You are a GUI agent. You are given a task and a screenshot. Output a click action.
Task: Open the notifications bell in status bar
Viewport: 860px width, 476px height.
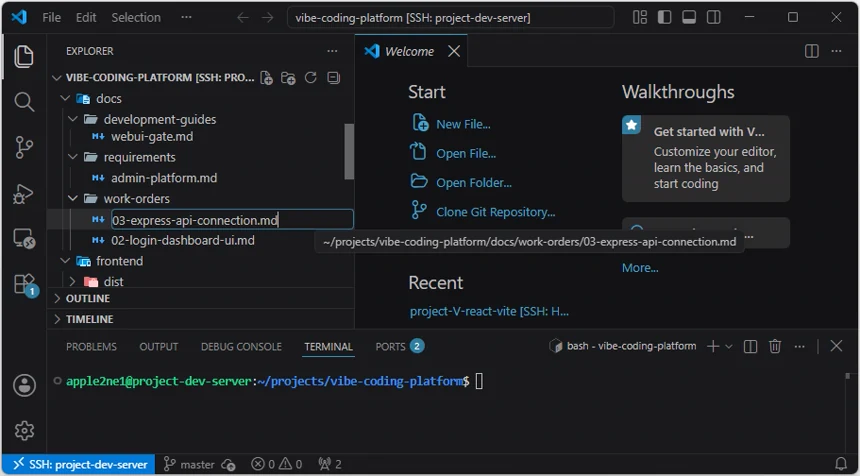[x=841, y=464]
